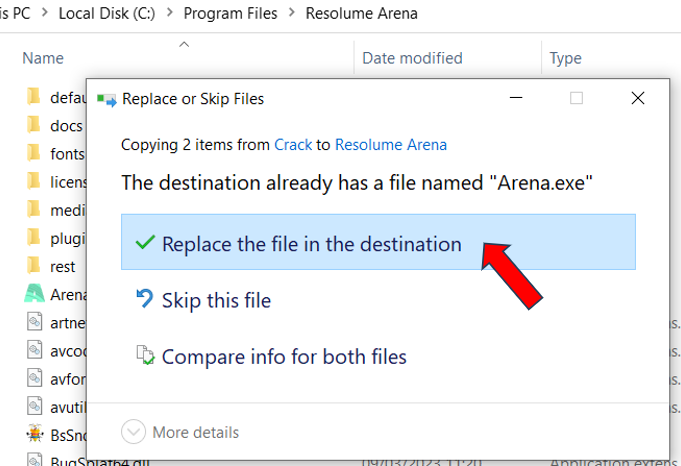Open the Resolume Arena destination link
Screen dimensions: 681x466
[x=391, y=145]
